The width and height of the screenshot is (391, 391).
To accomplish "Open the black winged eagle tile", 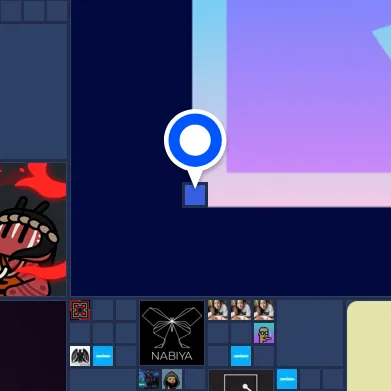I will (80, 356).
